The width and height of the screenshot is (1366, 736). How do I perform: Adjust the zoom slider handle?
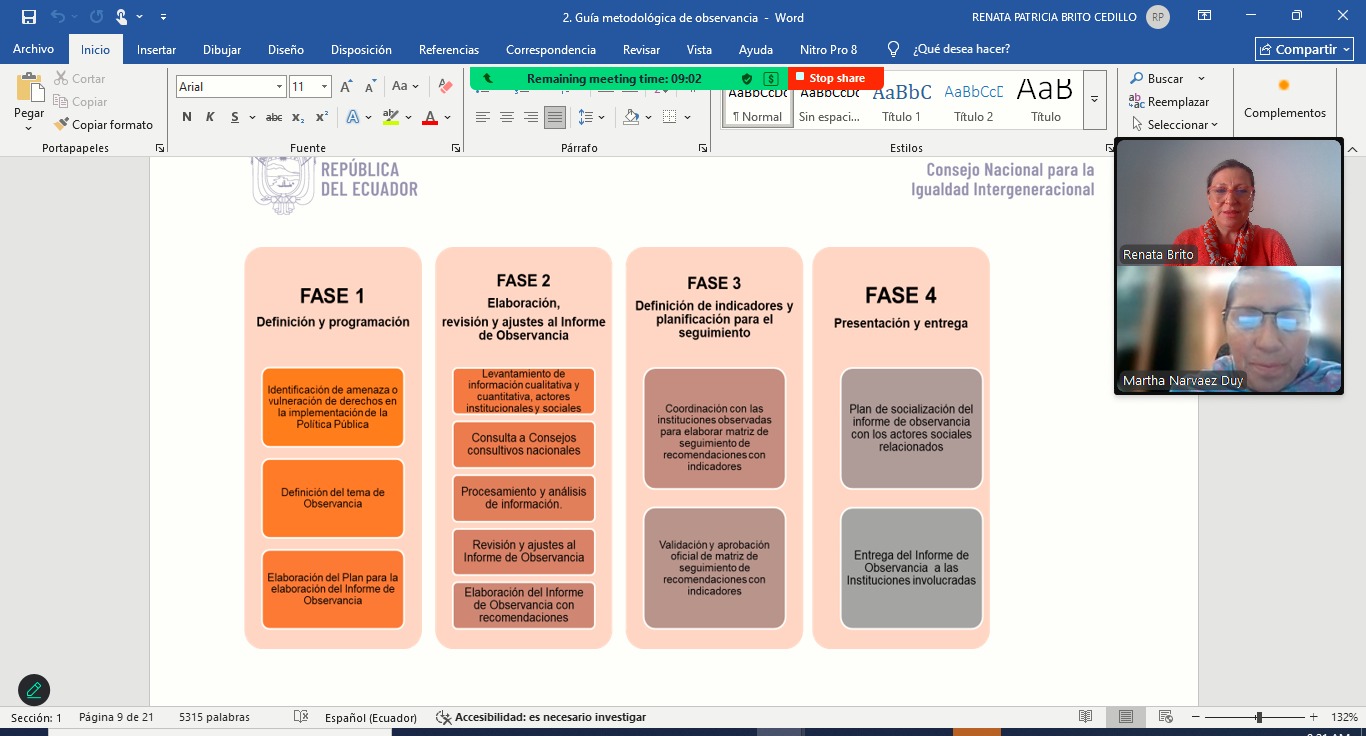[1258, 717]
